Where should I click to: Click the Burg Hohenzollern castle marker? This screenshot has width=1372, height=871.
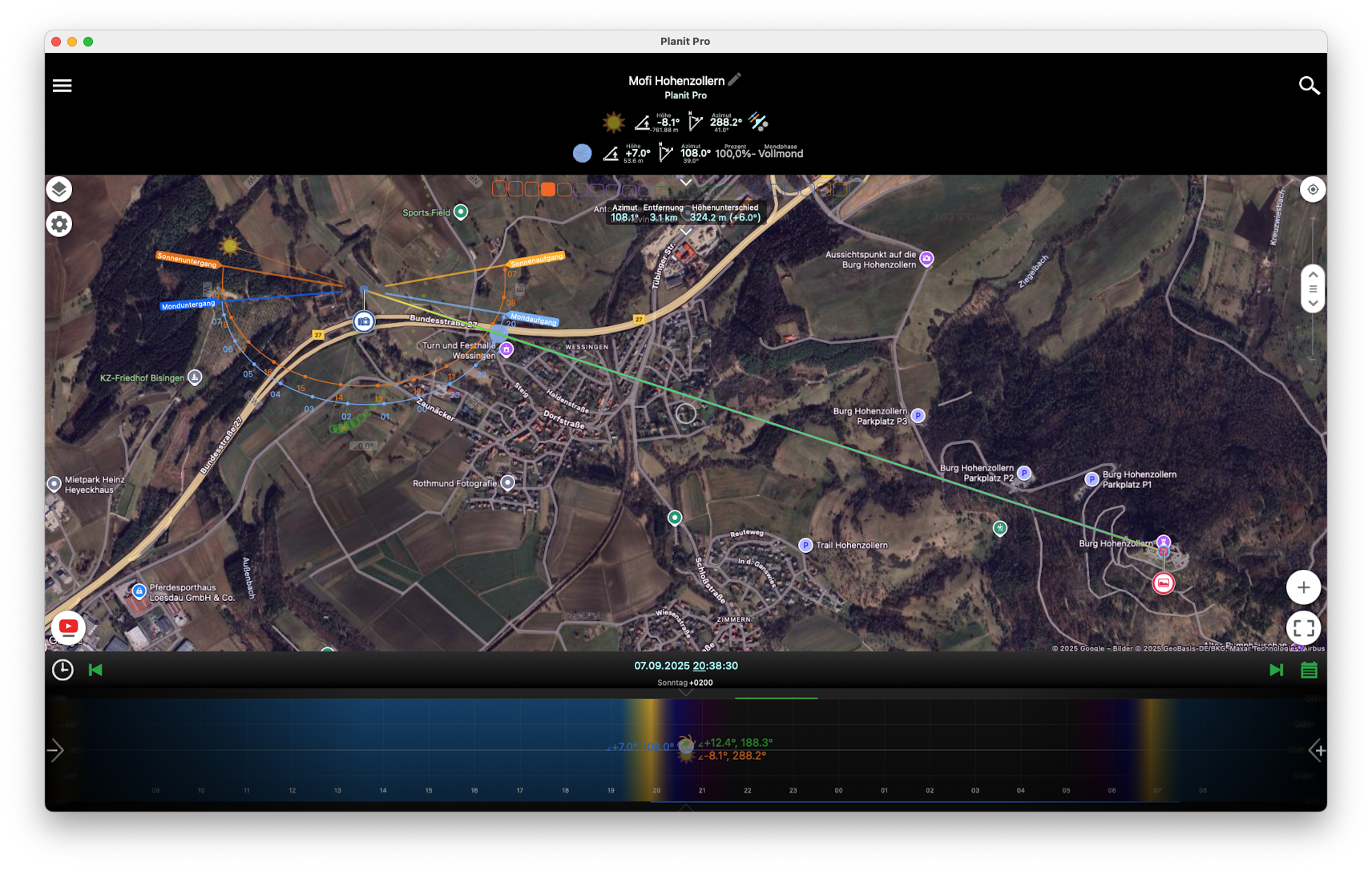(1163, 542)
